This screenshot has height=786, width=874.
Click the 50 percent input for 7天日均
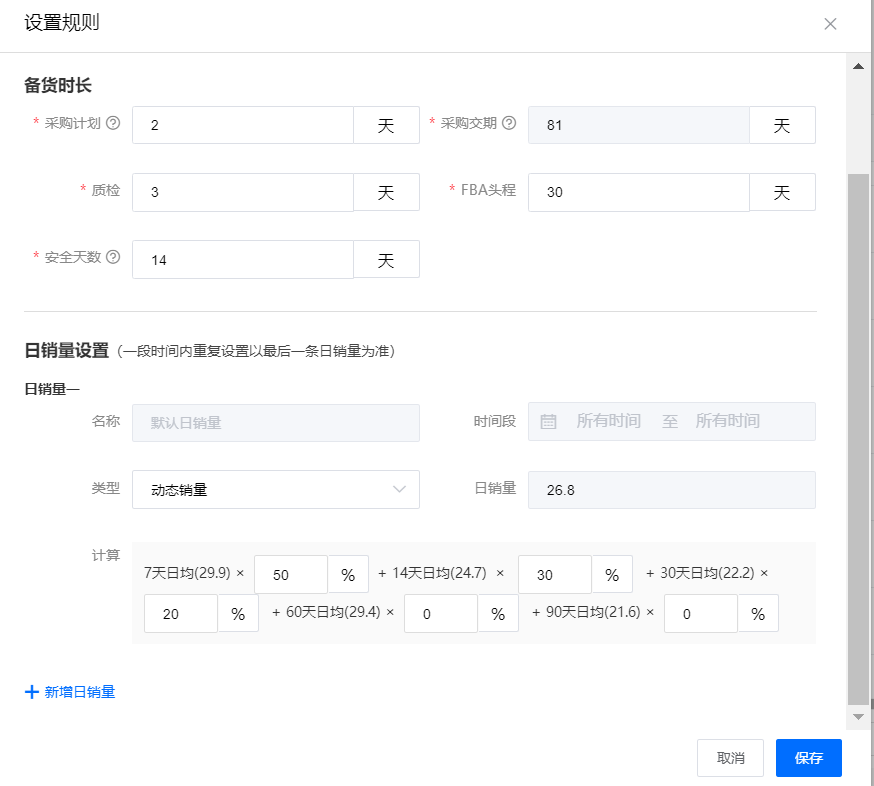(290, 573)
